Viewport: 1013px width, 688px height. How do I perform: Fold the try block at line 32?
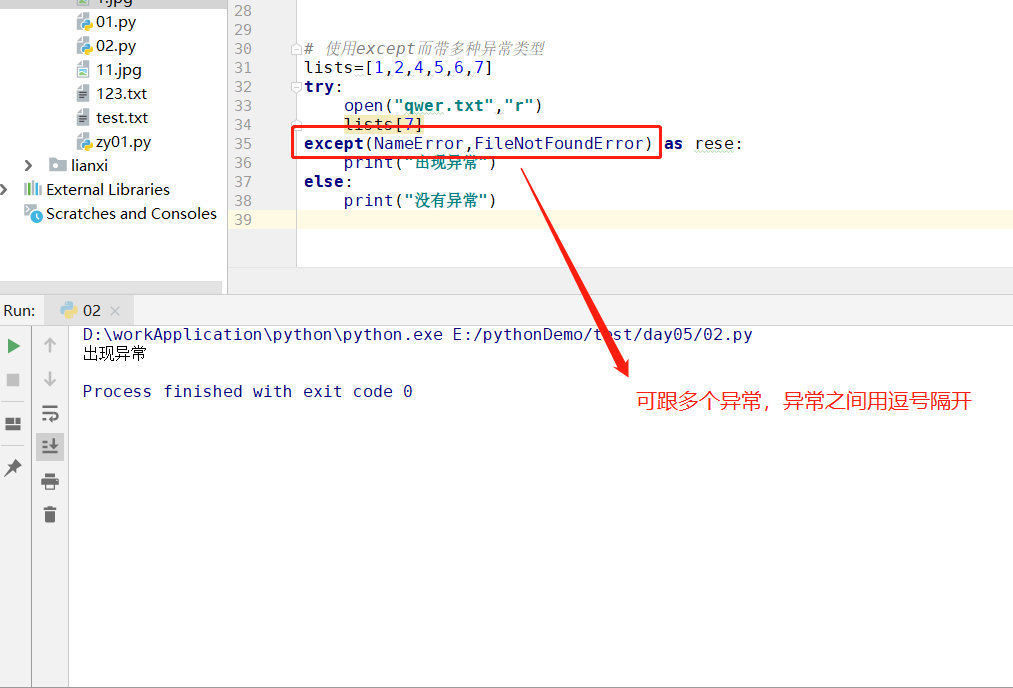tap(297, 87)
